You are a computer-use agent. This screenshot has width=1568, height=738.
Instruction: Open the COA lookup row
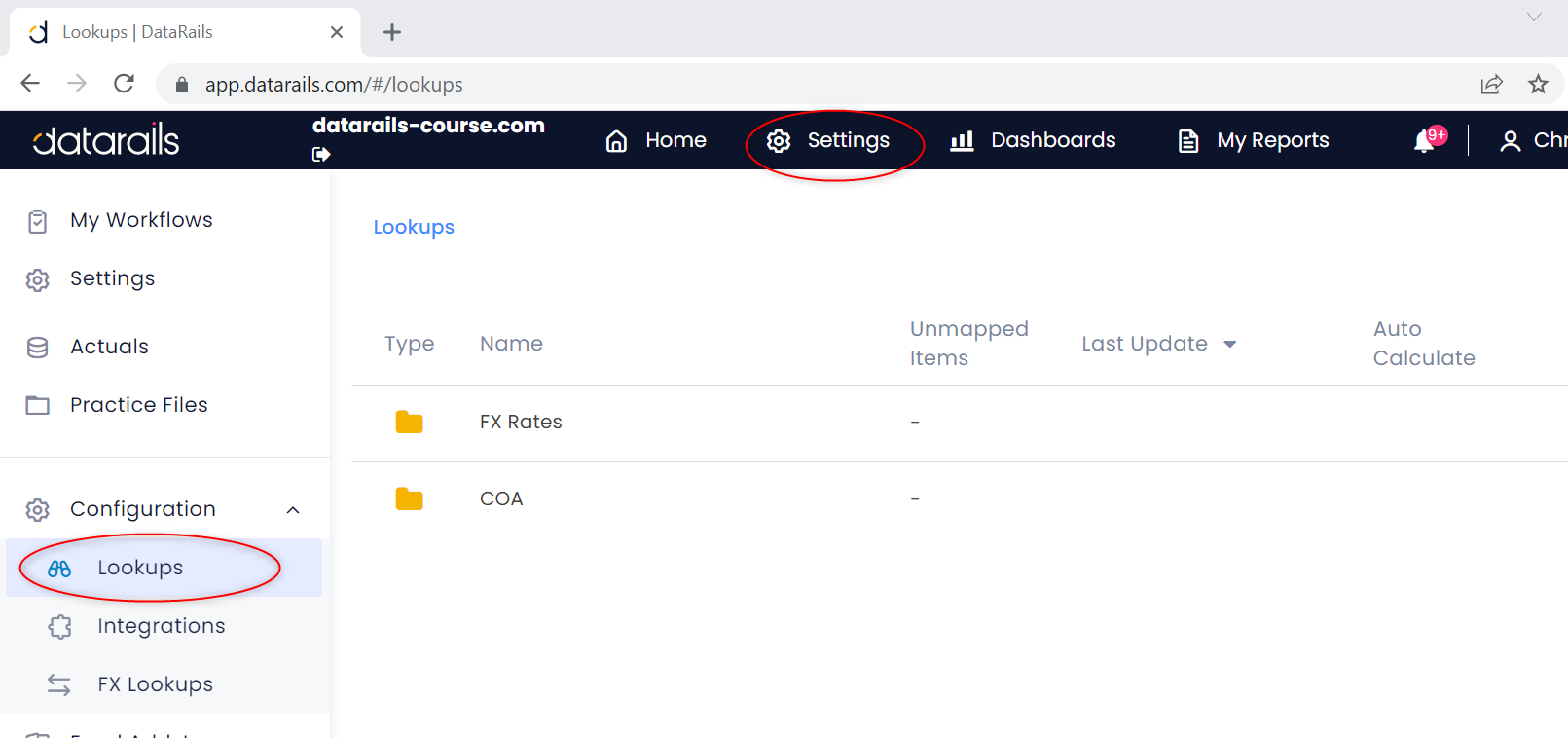pos(959,499)
